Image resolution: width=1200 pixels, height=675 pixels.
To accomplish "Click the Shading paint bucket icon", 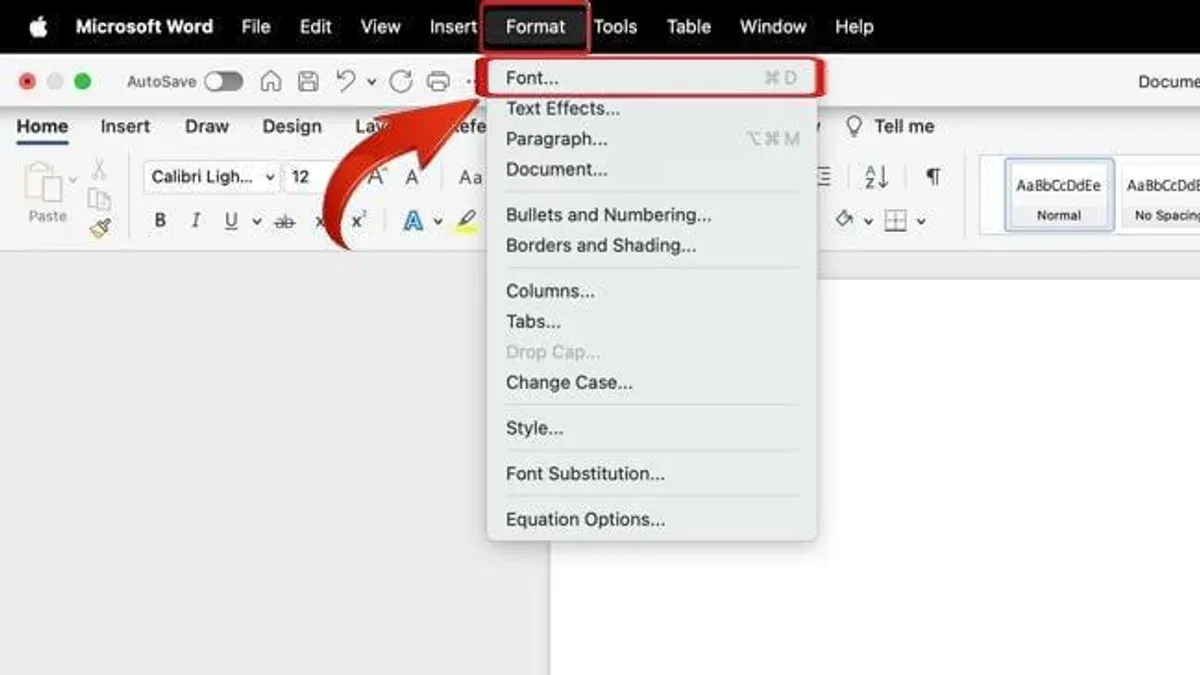I will click(845, 220).
